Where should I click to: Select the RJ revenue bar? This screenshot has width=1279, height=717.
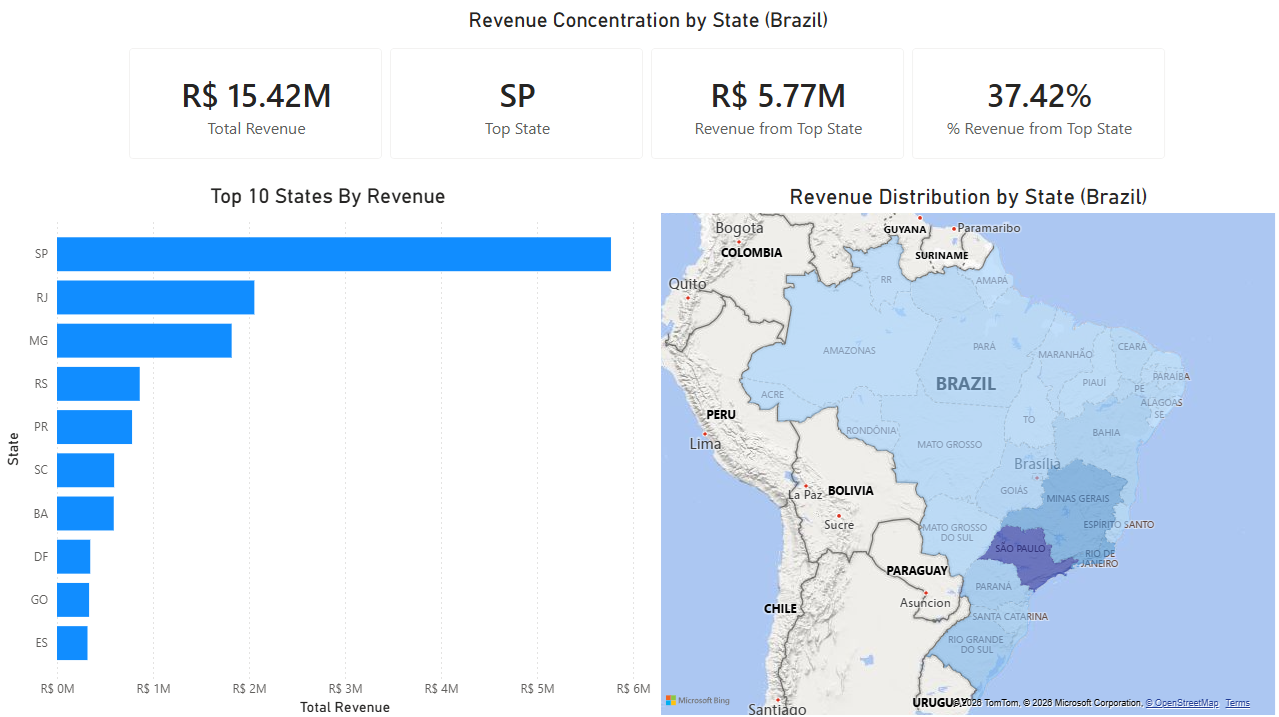[x=155, y=297]
